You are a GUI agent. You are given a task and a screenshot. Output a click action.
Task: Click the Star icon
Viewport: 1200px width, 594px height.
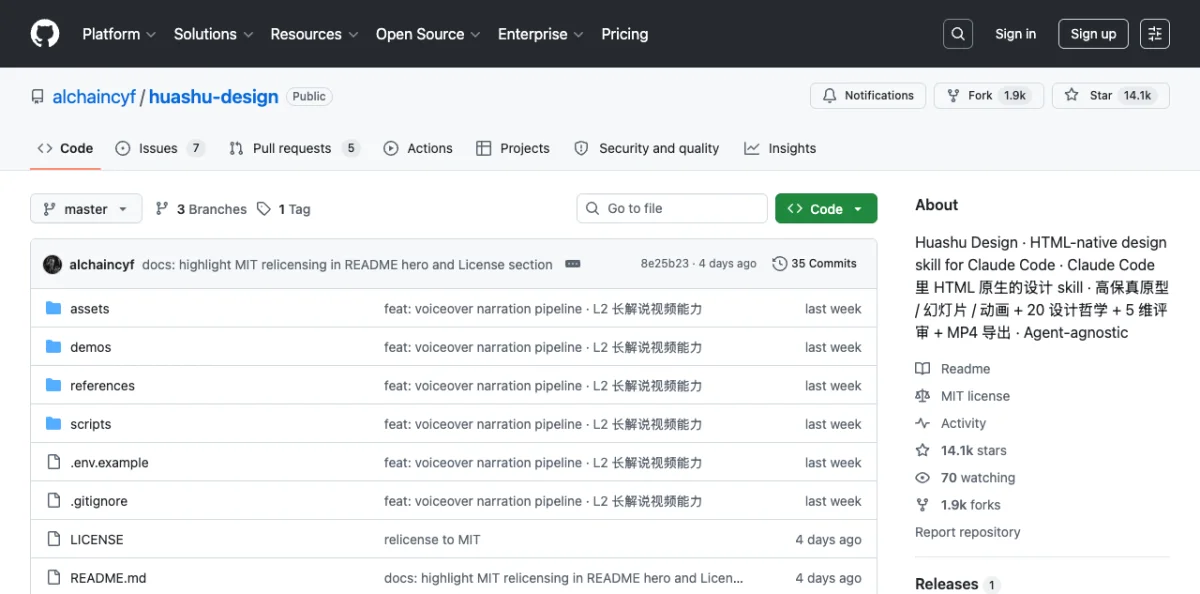(1072, 96)
